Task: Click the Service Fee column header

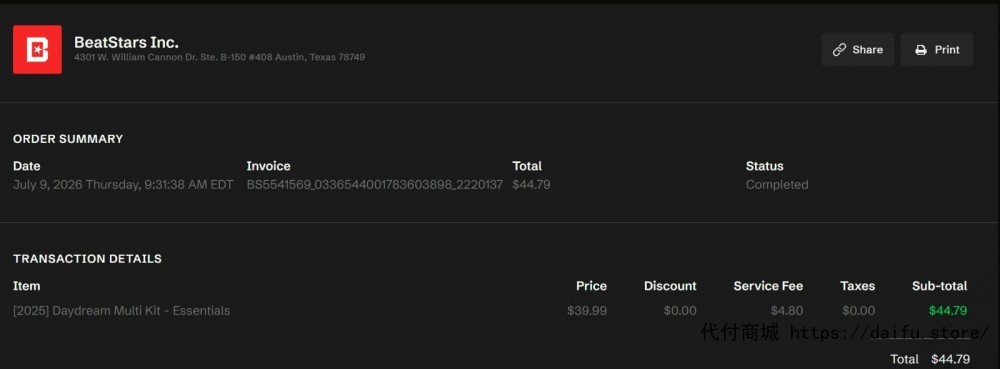Action: tap(768, 286)
